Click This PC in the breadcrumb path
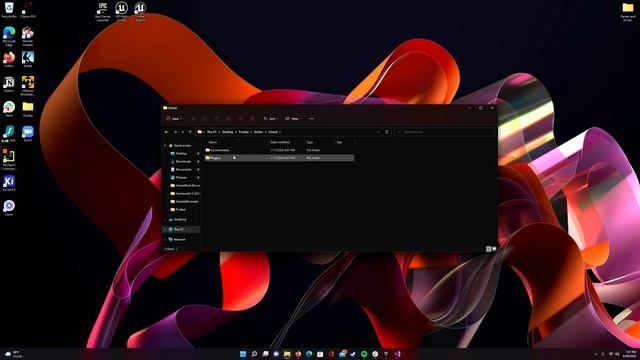This screenshot has height=360, width=640. 212,132
